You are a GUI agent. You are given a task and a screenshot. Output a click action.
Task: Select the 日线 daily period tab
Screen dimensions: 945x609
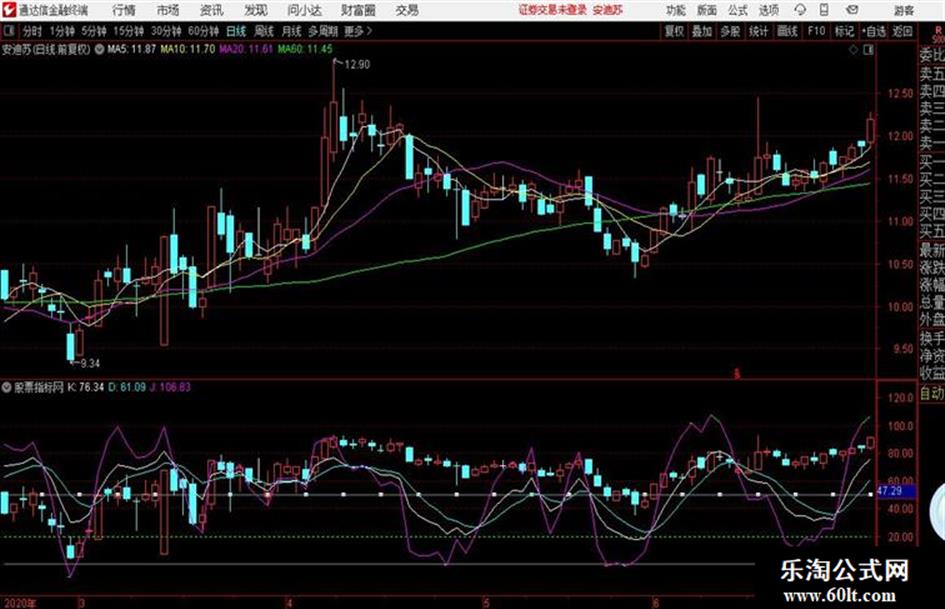(x=236, y=31)
